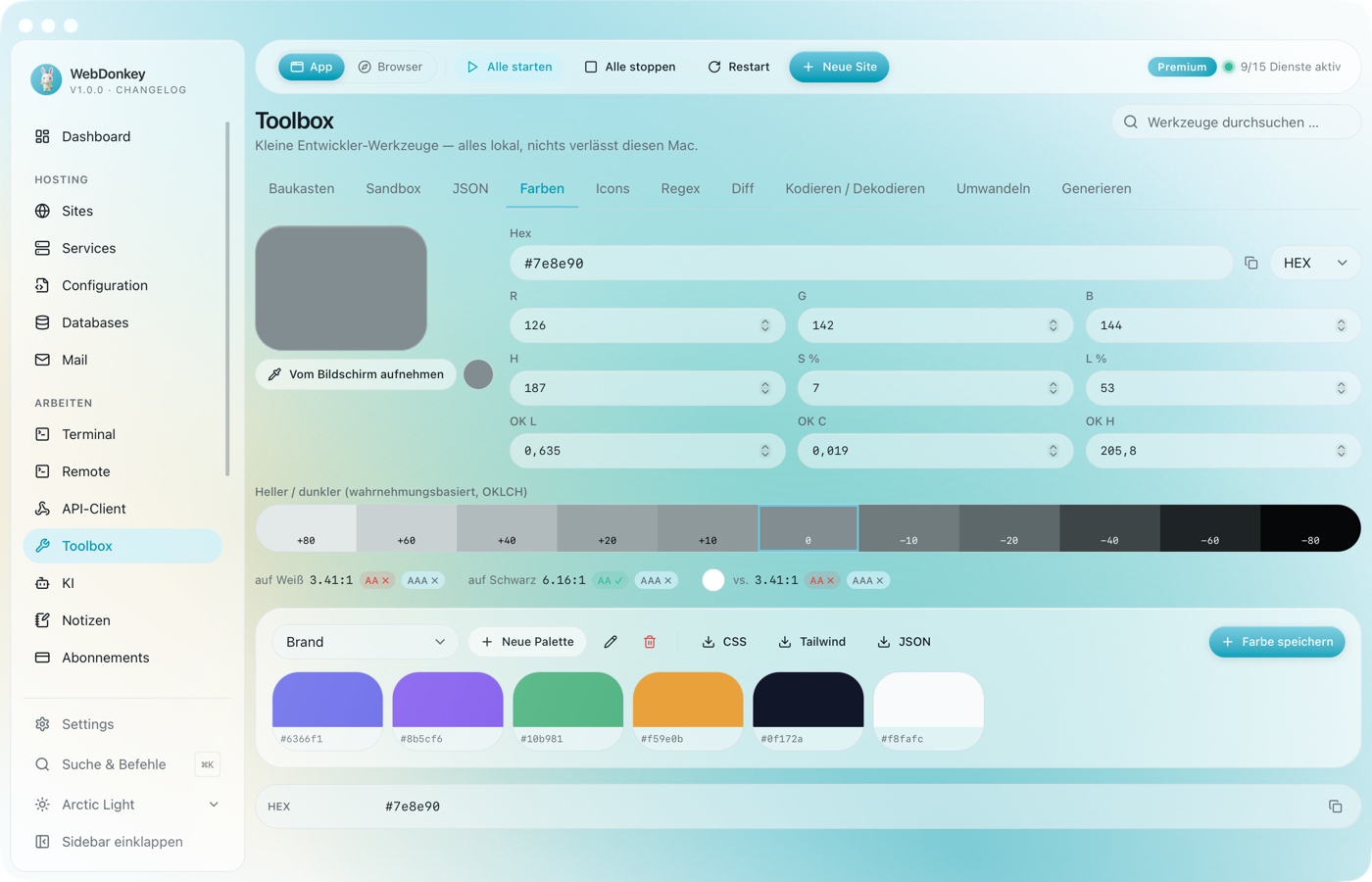
Task: Adjust the R value stepper
Action: click(x=765, y=325)
